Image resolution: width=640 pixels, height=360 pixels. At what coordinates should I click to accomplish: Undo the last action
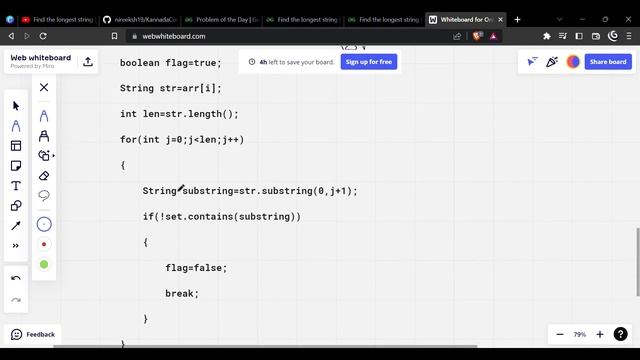pyautogui.click(x=16, y=279)
